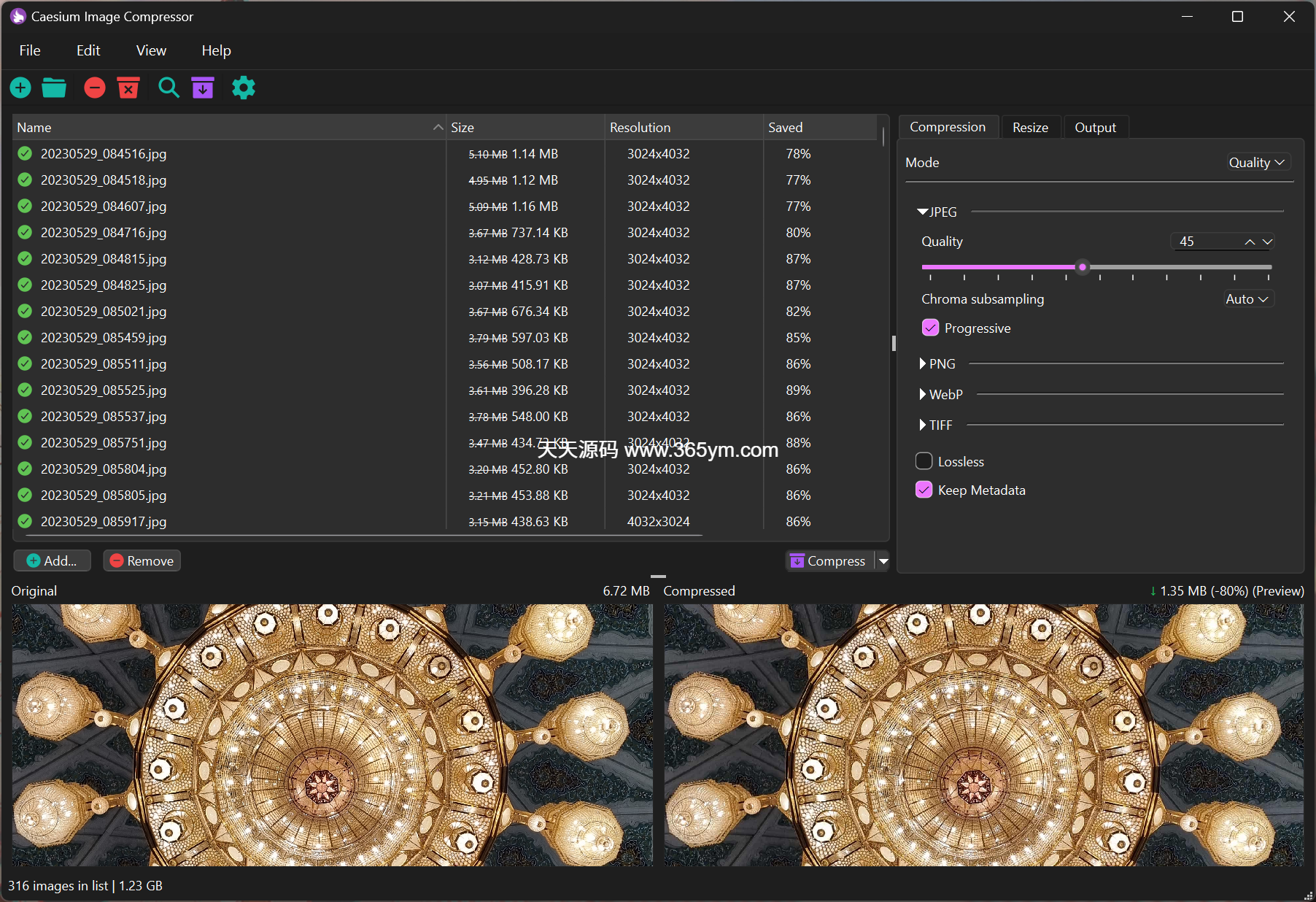The width and height of the screenshot is (1316, 902).
Task: Click the open folder toolbar icon
Action: 54,88
